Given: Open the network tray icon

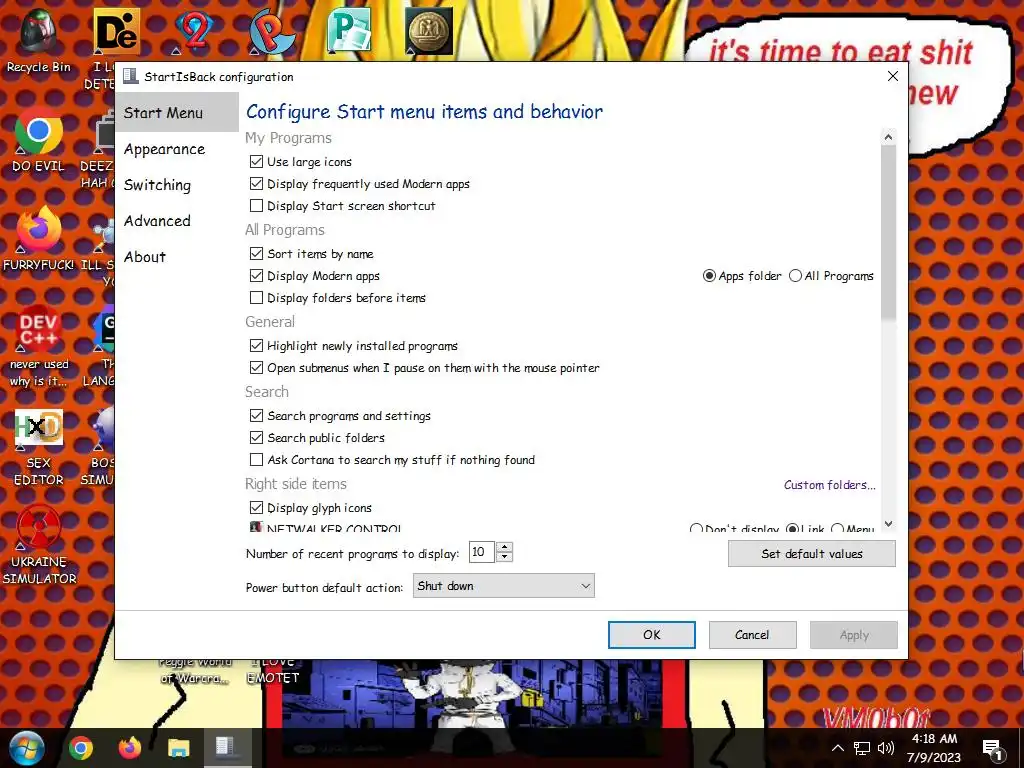Looking at the screenshot, I should (861, 748).
